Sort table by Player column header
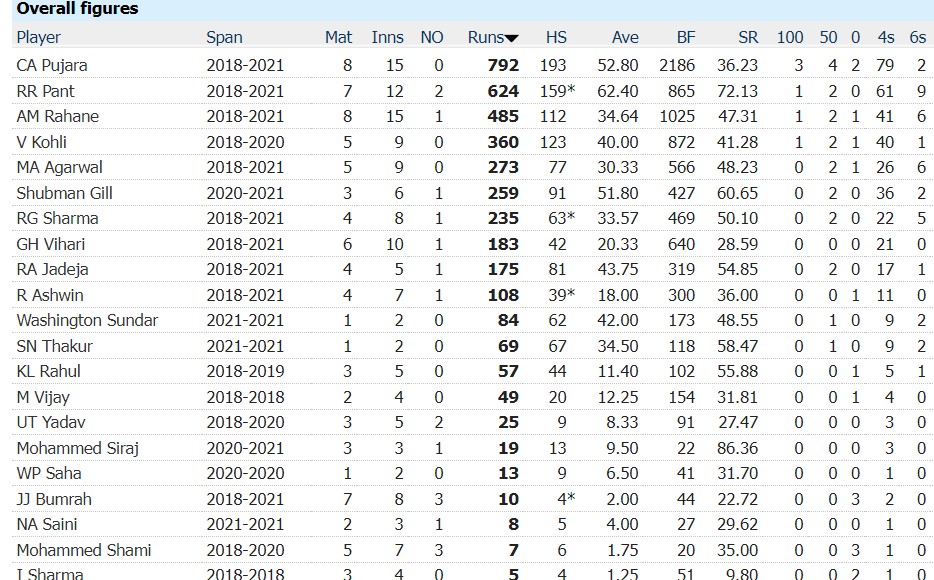Screen dimensions: 934x580 pos(39,37)
